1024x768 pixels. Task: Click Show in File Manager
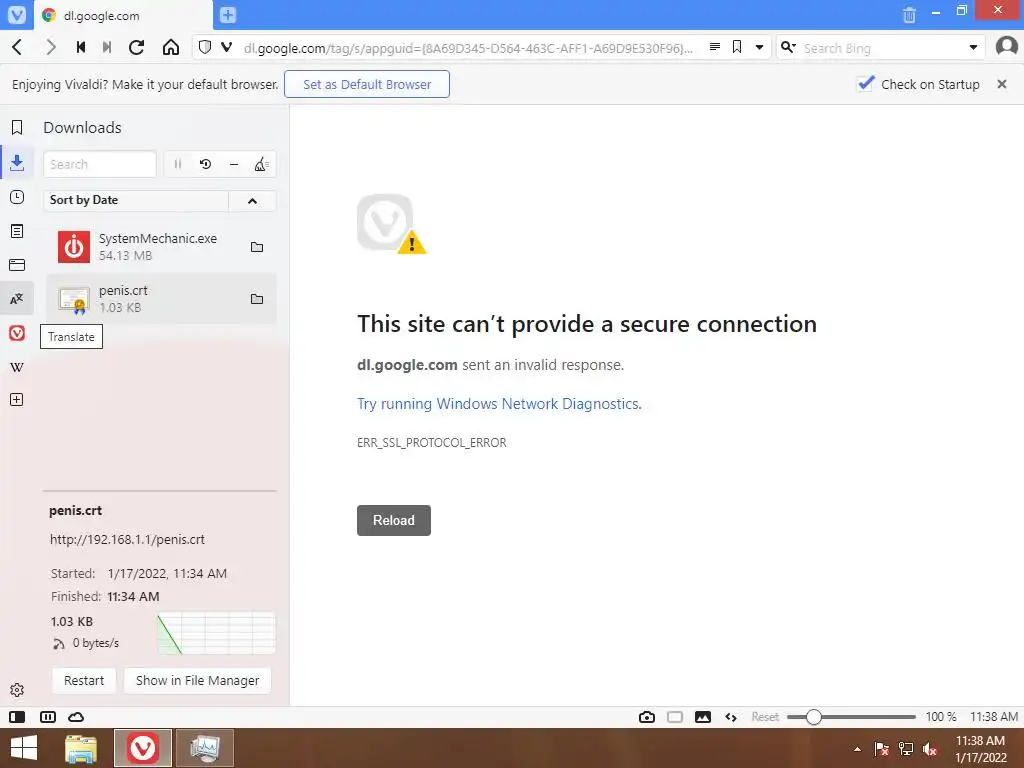[197, 680]
